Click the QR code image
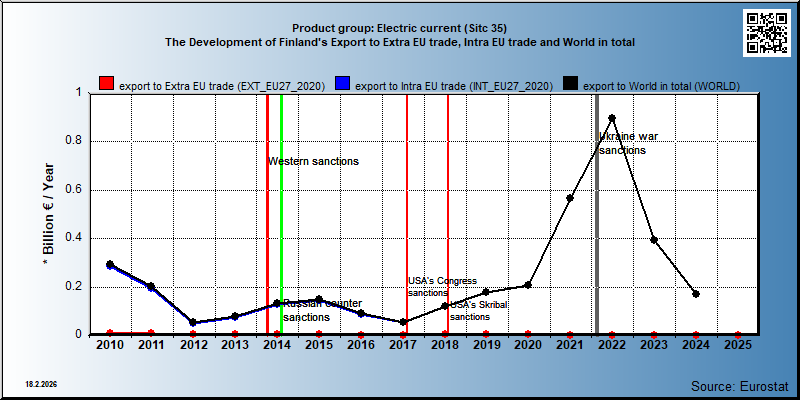This screenshot has height=400, width=800. 767,33
